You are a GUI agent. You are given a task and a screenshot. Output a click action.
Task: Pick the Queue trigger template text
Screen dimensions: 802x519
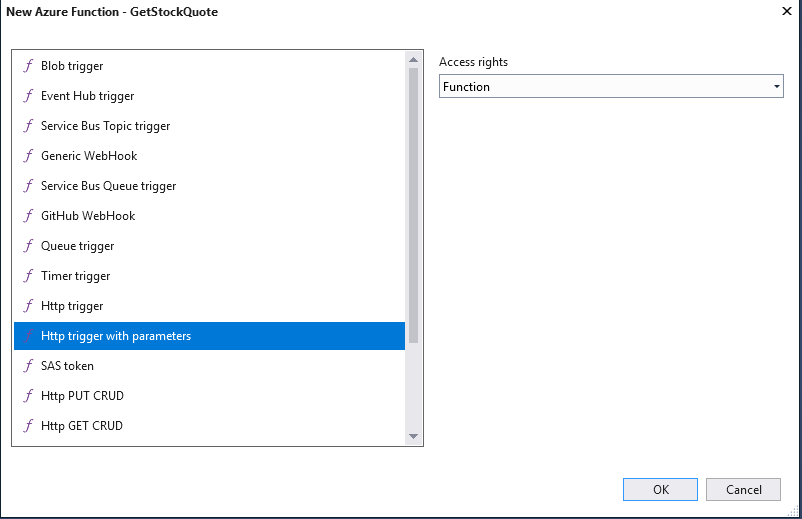[78, 246]
